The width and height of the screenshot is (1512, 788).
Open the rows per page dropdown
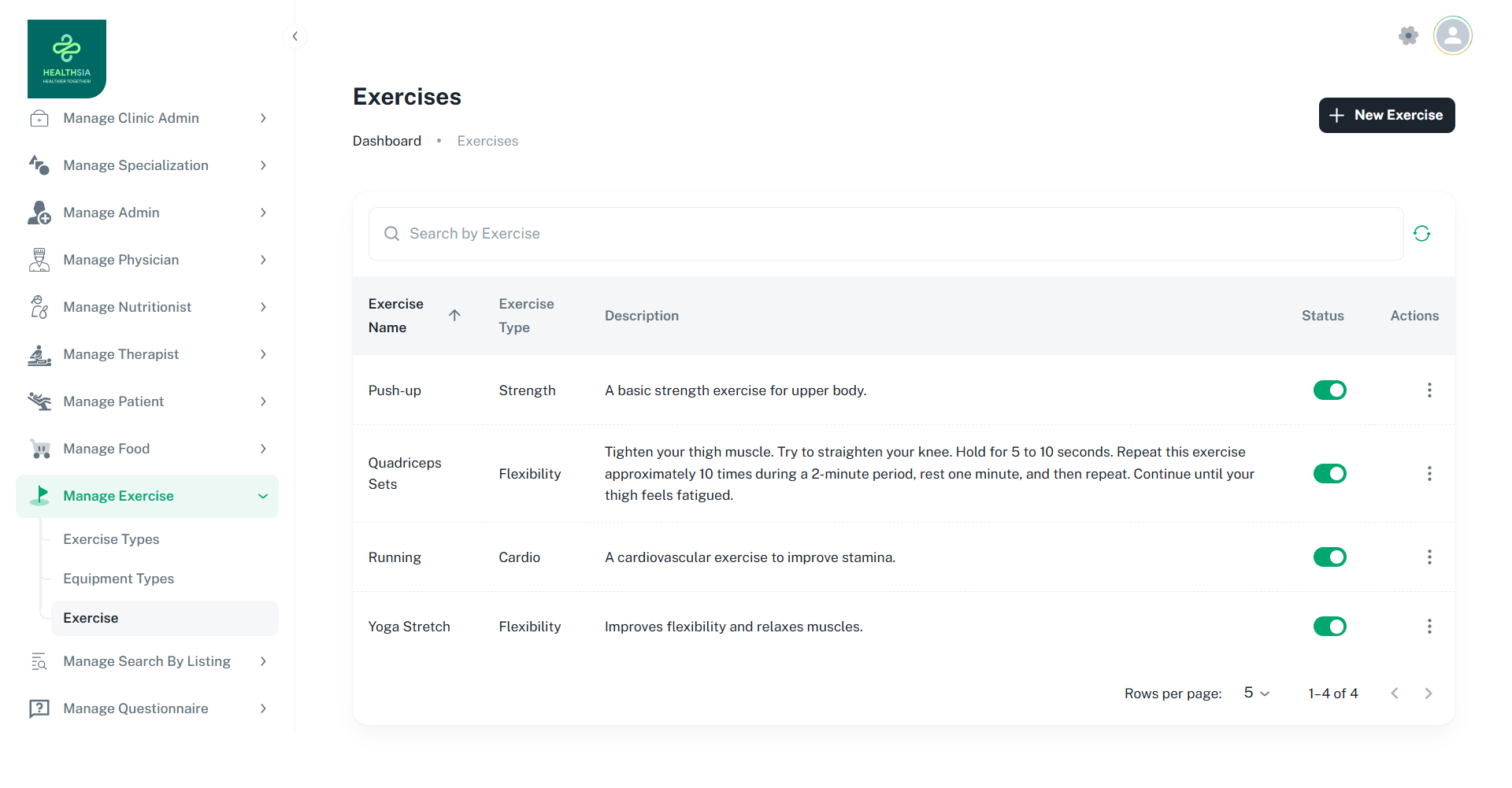click(1256, 694)
